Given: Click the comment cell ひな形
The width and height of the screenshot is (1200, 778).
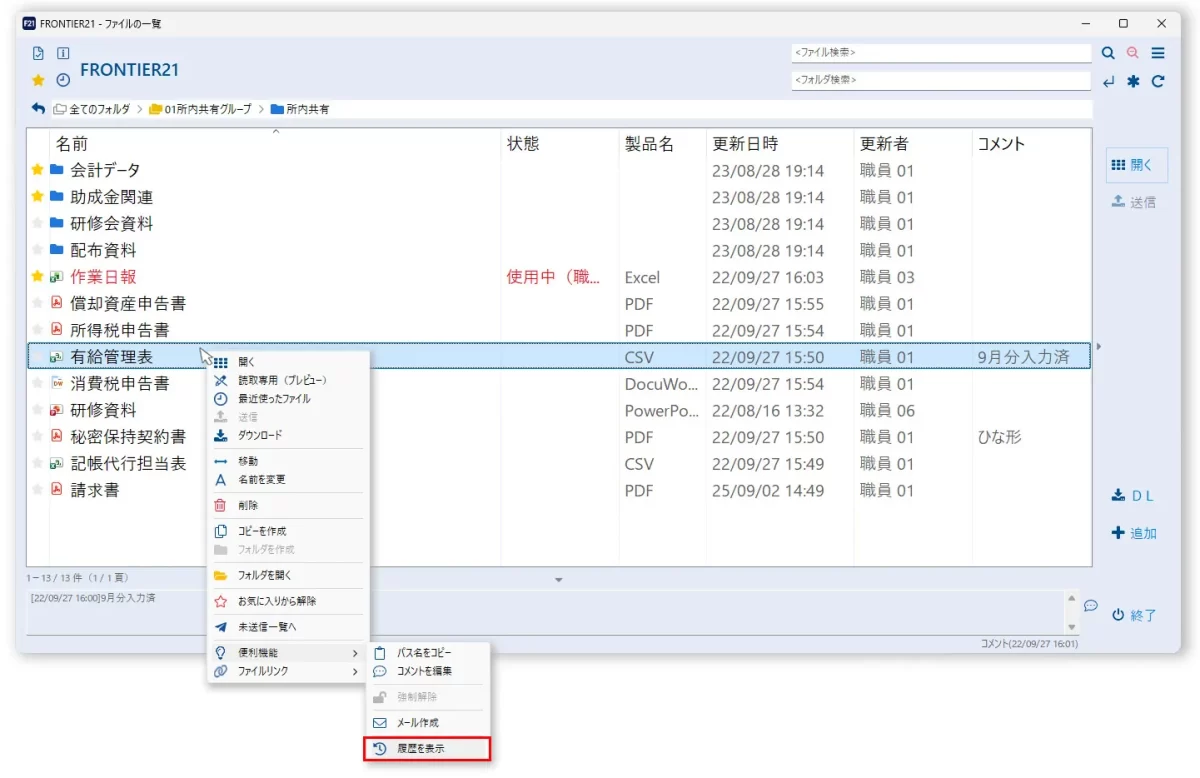Looking at the screenshot, I should (1000, 437).
